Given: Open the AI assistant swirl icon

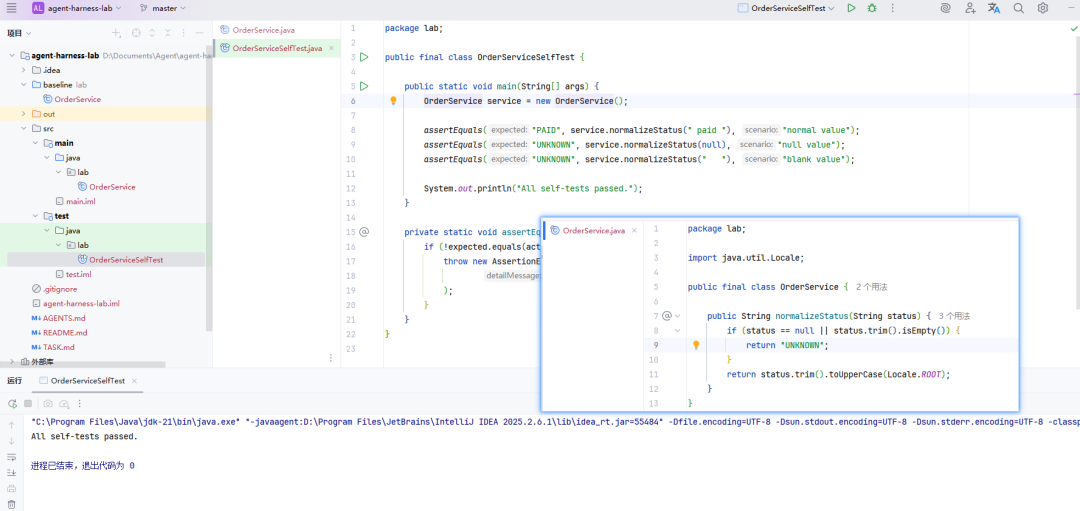Looking at the screenshot, I should [x=946, y=8].
